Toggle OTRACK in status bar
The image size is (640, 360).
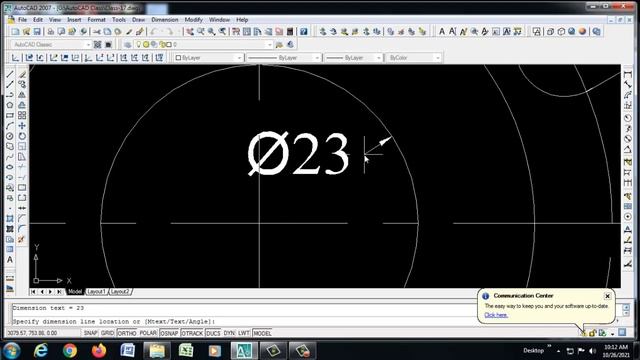pos(192,333)
